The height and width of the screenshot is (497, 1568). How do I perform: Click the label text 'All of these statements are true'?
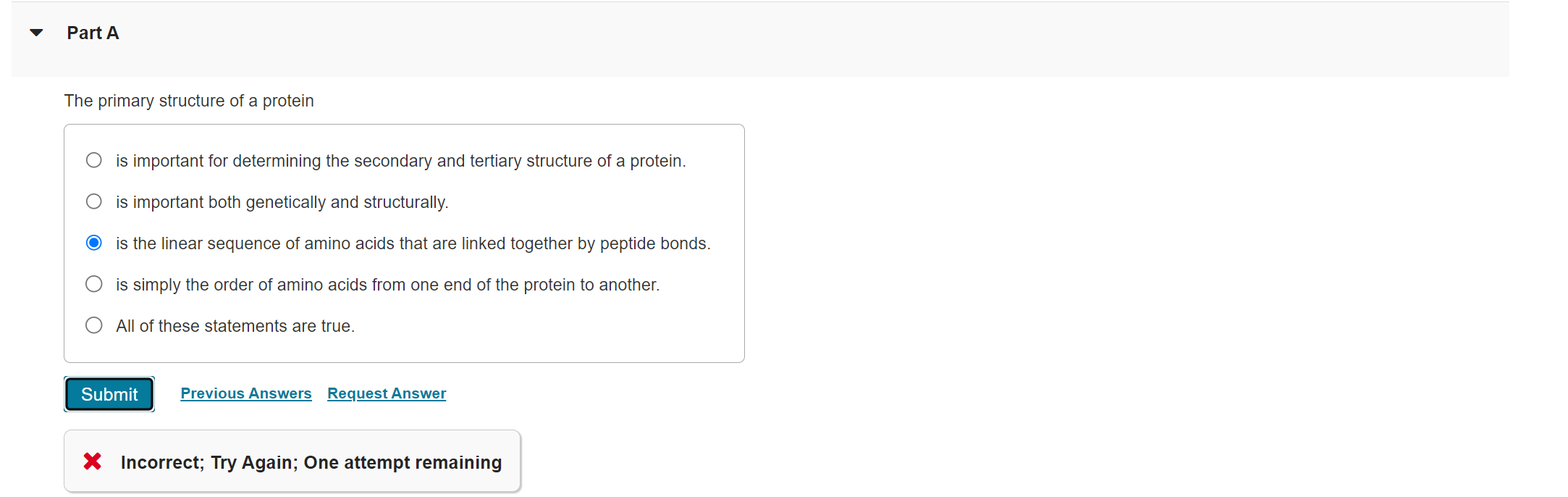click(x=235, y=325)
